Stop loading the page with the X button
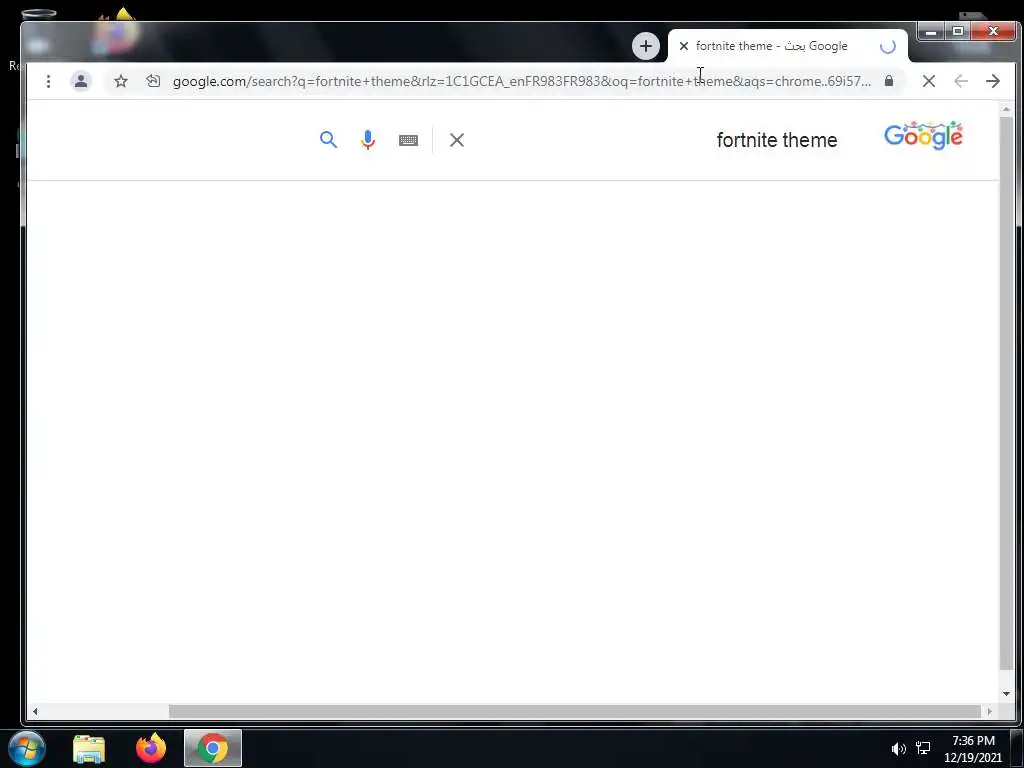This screenshot has width=1024, height=768. click(929, 81)
